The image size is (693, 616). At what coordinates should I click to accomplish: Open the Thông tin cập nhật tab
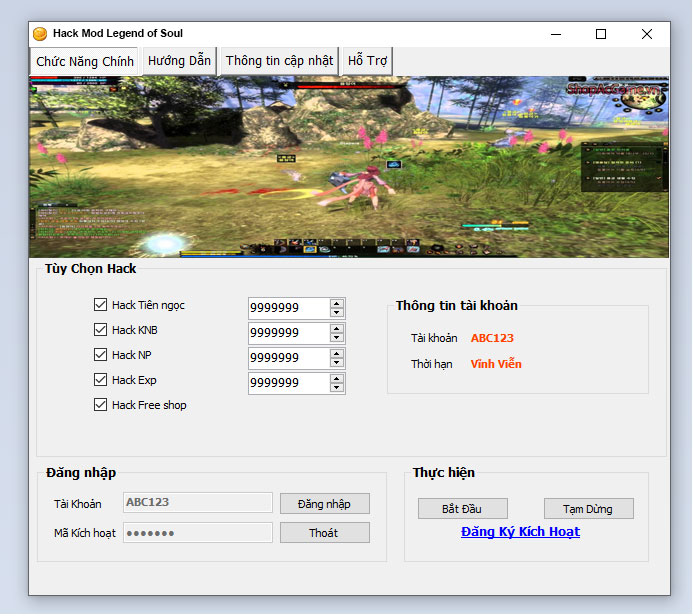click(x=279, y=61)
